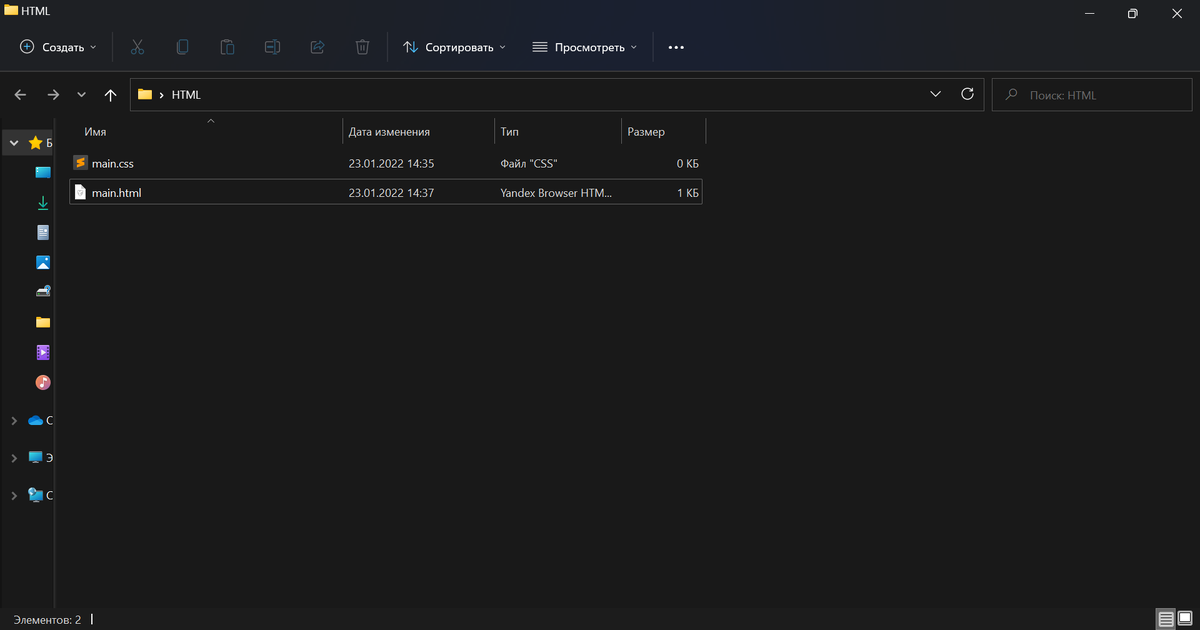Select the main.css file
1200x630 pixels.
click(386, 163)
